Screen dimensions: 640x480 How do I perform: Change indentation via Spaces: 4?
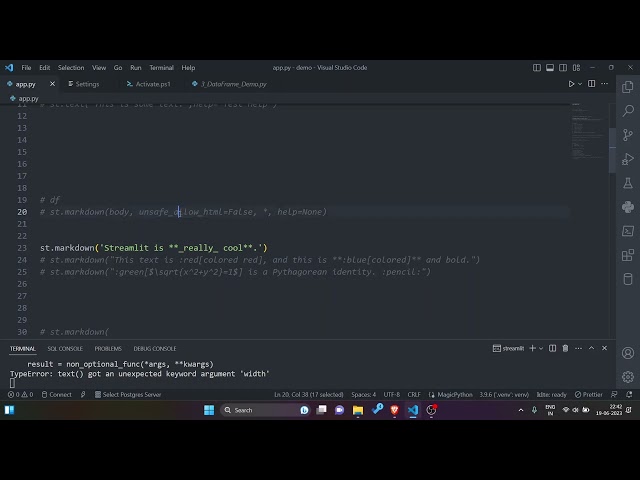point(363,395)
